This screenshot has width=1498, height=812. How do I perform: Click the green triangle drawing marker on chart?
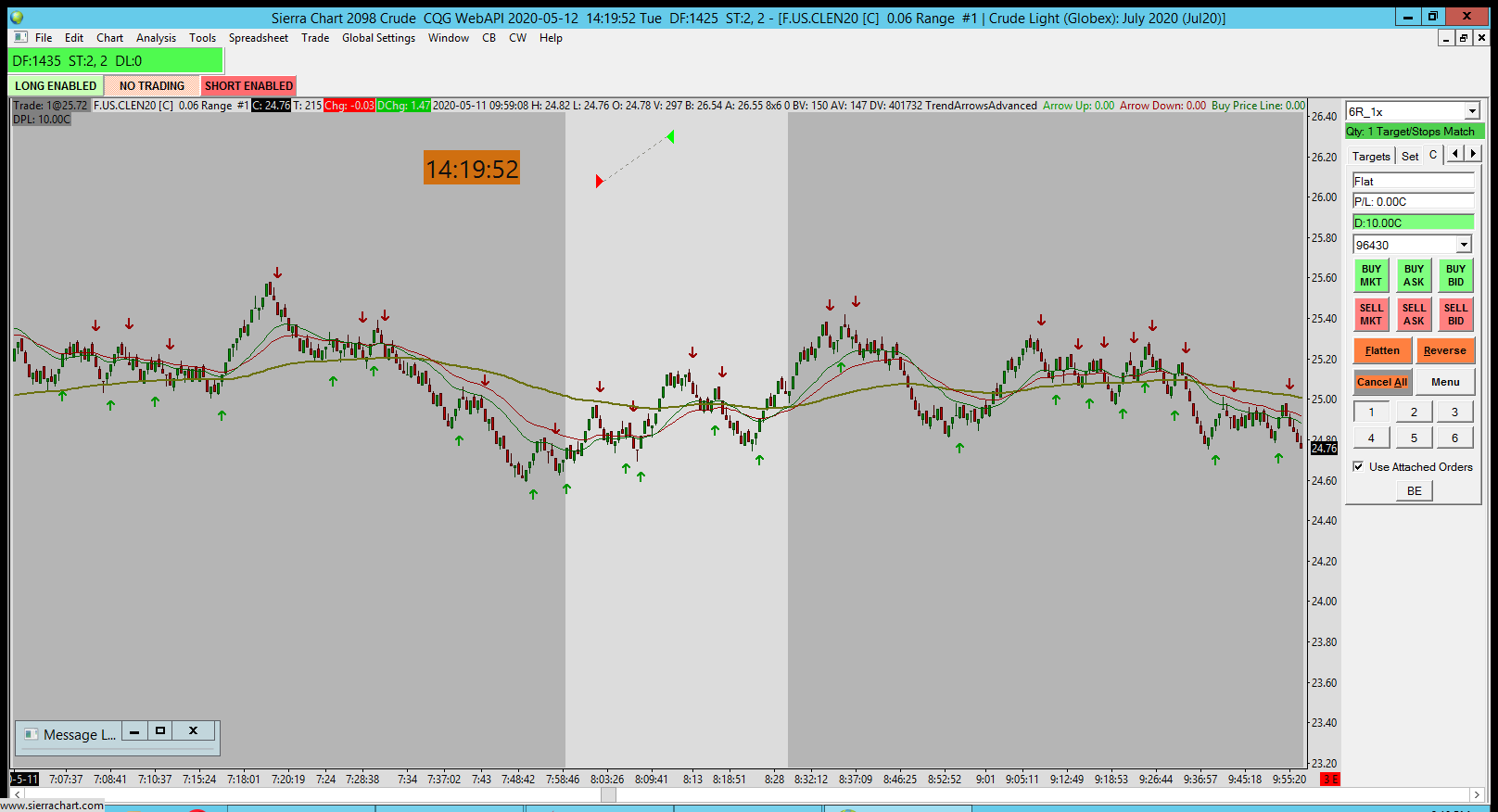click(670, 136)
